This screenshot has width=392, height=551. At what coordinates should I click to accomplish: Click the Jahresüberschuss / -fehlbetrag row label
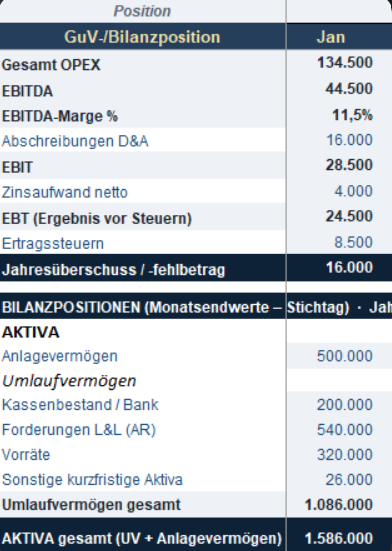pyautogui.click(x=113, y=270)
